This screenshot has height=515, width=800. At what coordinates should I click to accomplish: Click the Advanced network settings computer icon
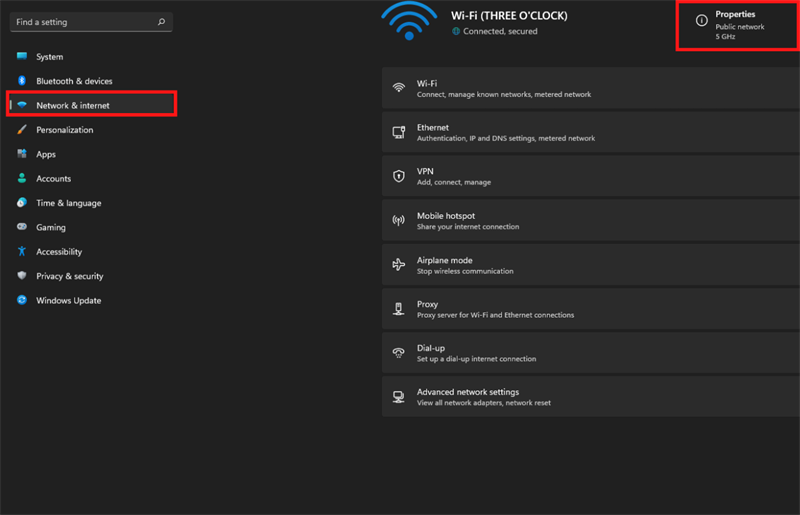[399, 397]
